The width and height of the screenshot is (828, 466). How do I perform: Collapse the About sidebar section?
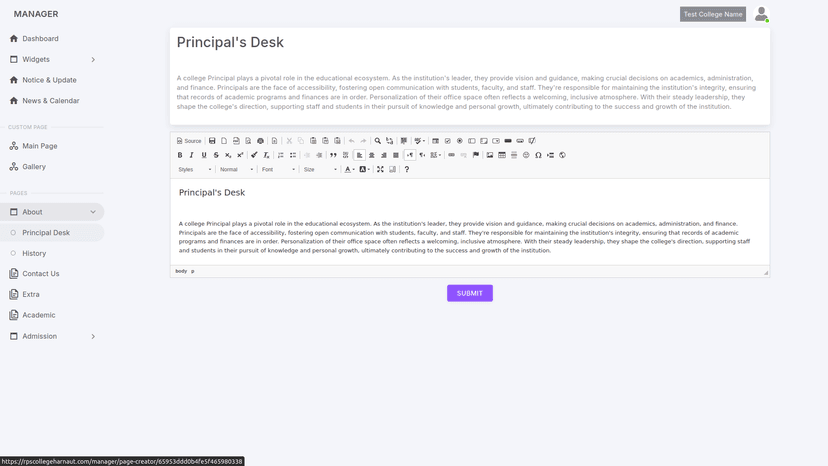click(52, 212)
